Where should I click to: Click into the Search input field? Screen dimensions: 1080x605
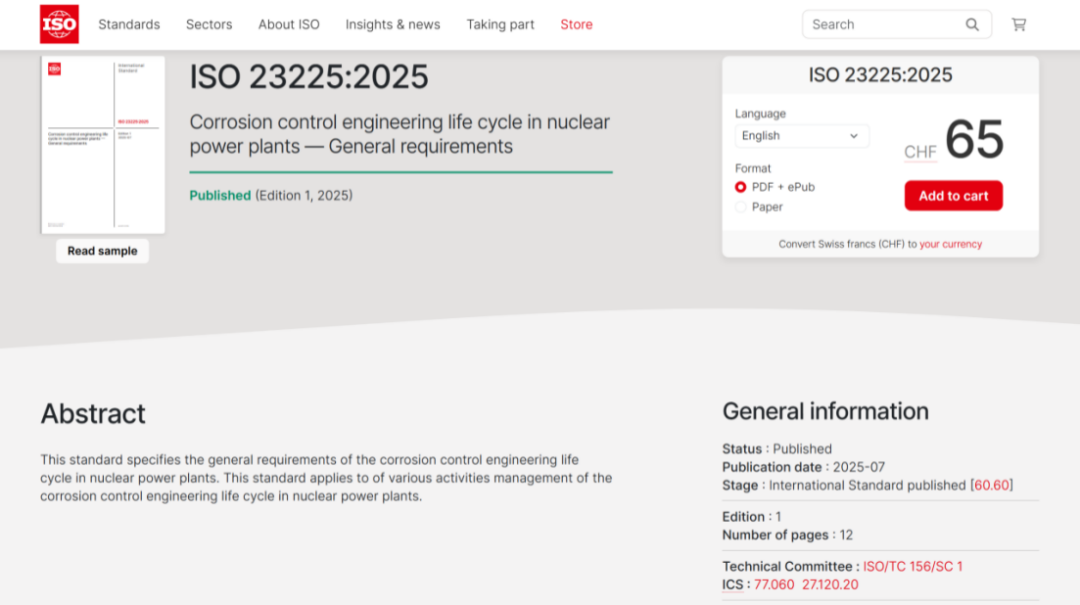pyautogui.click(x=880, y=25)
